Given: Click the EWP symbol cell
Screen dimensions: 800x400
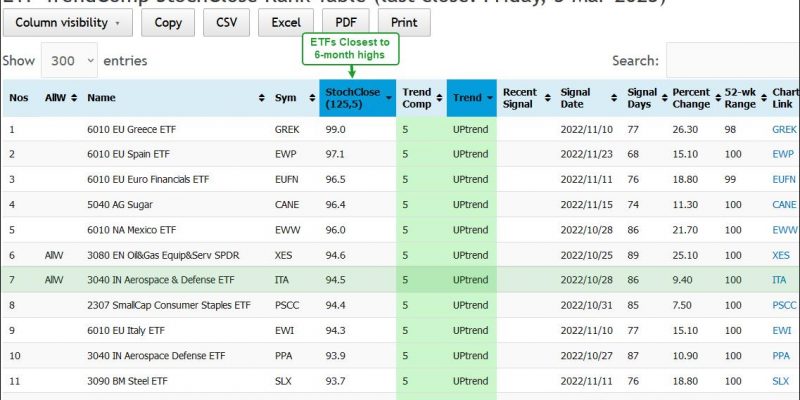Looking at the screenshot, I should point(285,154).
